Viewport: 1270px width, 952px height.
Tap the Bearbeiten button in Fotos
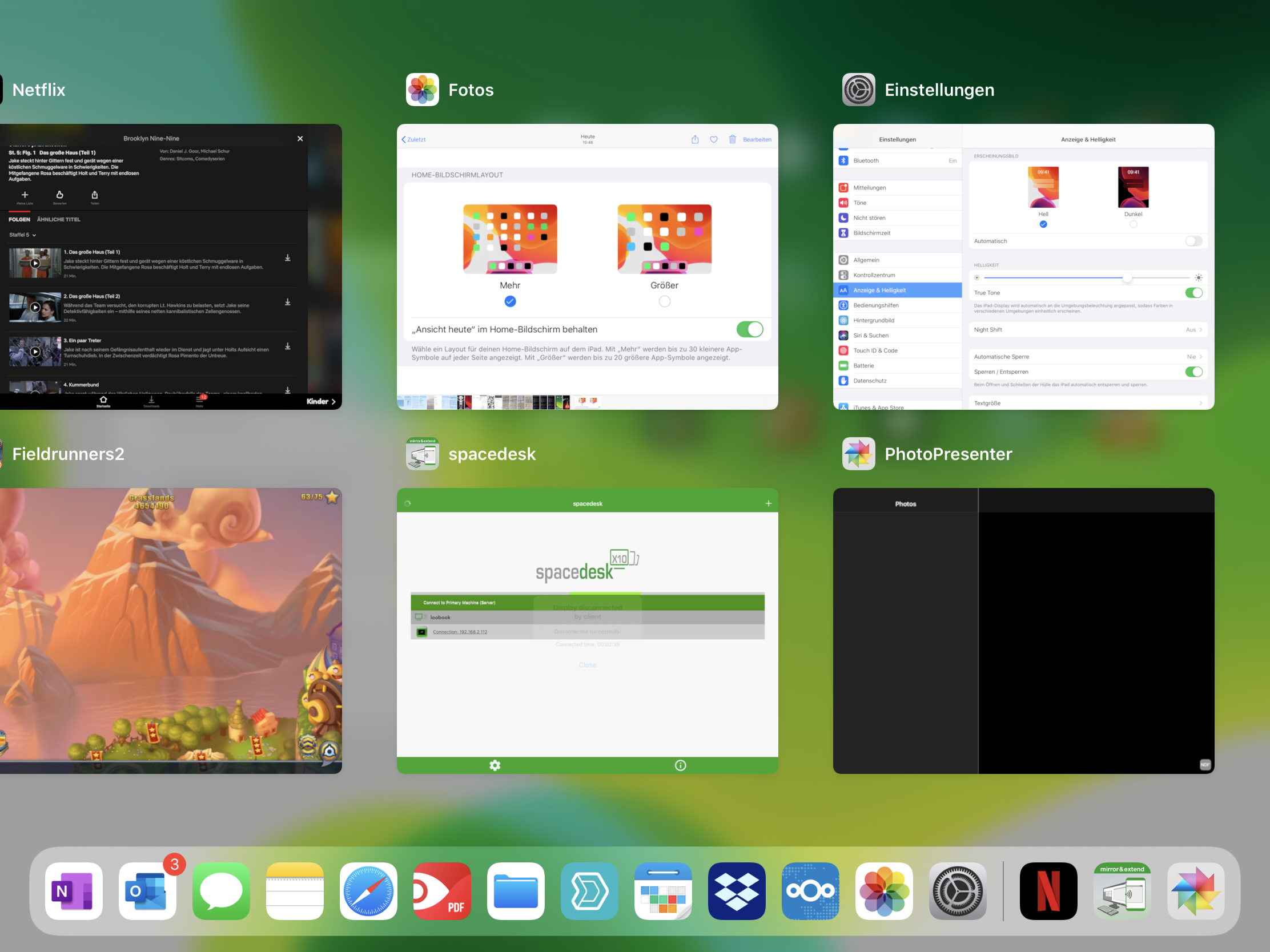tap(757, 139)
